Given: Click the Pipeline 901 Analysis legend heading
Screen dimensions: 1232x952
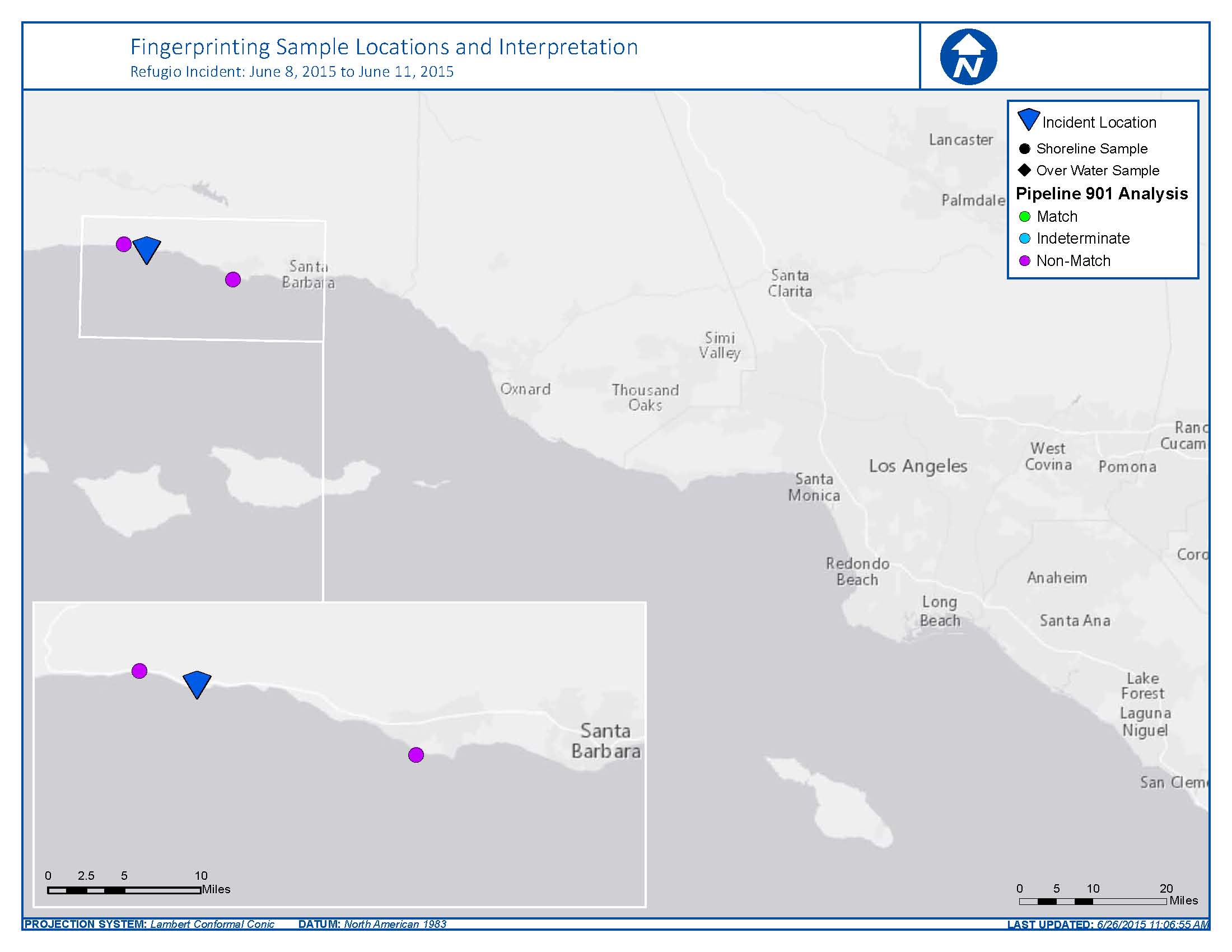Looking at the screenshot, I should pos(1101,193).
